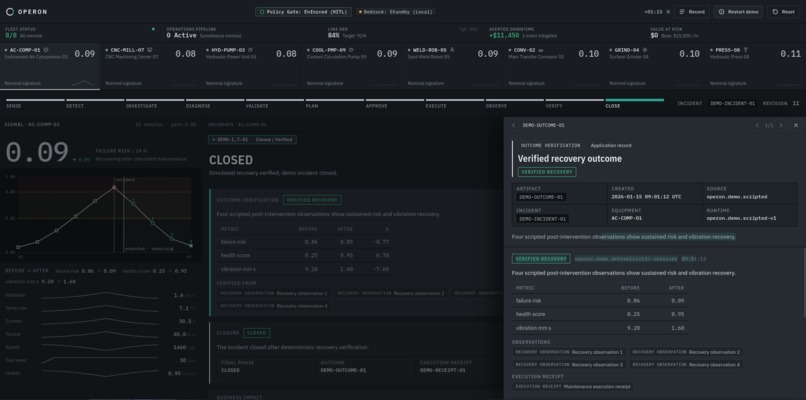The height and width of the screenshot is (400, 806).
Task: Click the Line OEE 84% value
Action: tap(334, 35)
